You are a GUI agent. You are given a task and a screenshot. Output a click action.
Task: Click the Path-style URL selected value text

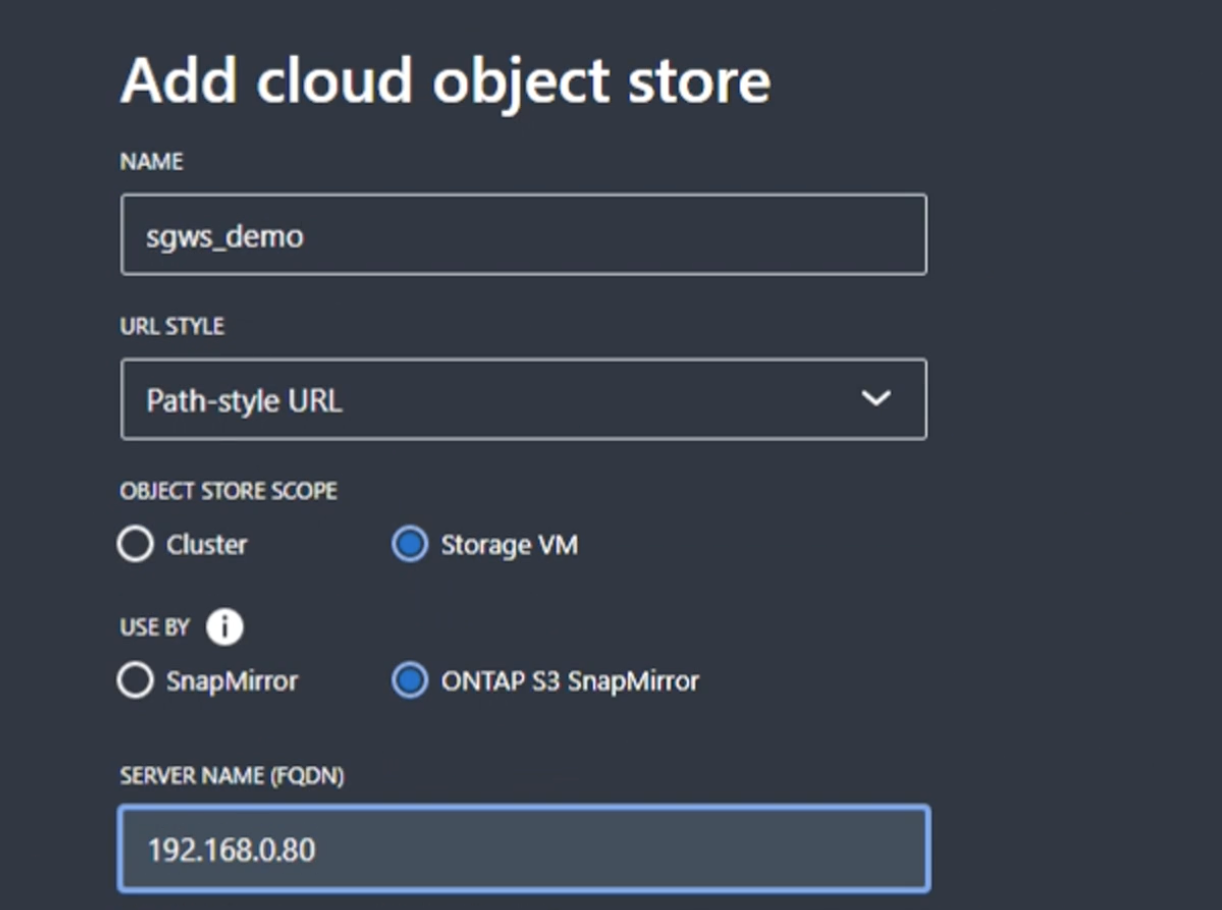coord(244,401)
